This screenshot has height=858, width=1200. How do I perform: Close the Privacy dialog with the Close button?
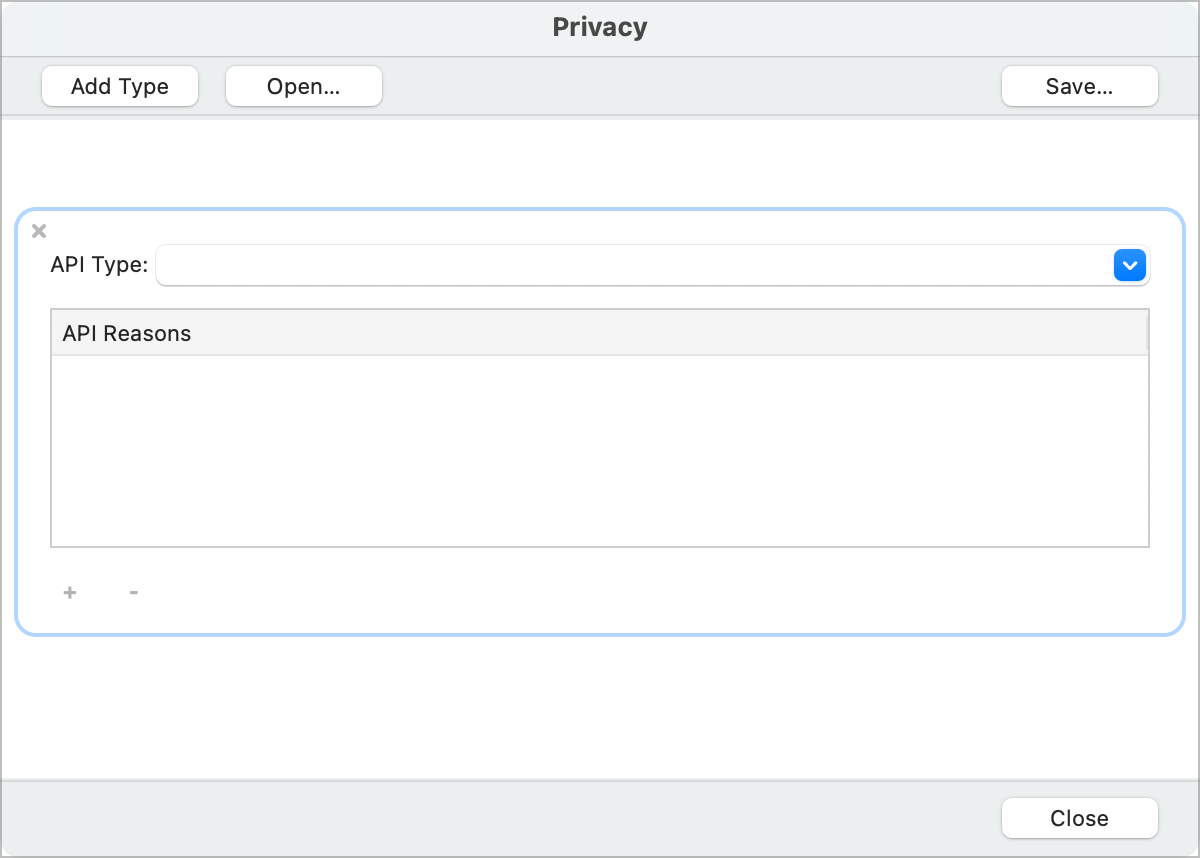(1079, 818)
